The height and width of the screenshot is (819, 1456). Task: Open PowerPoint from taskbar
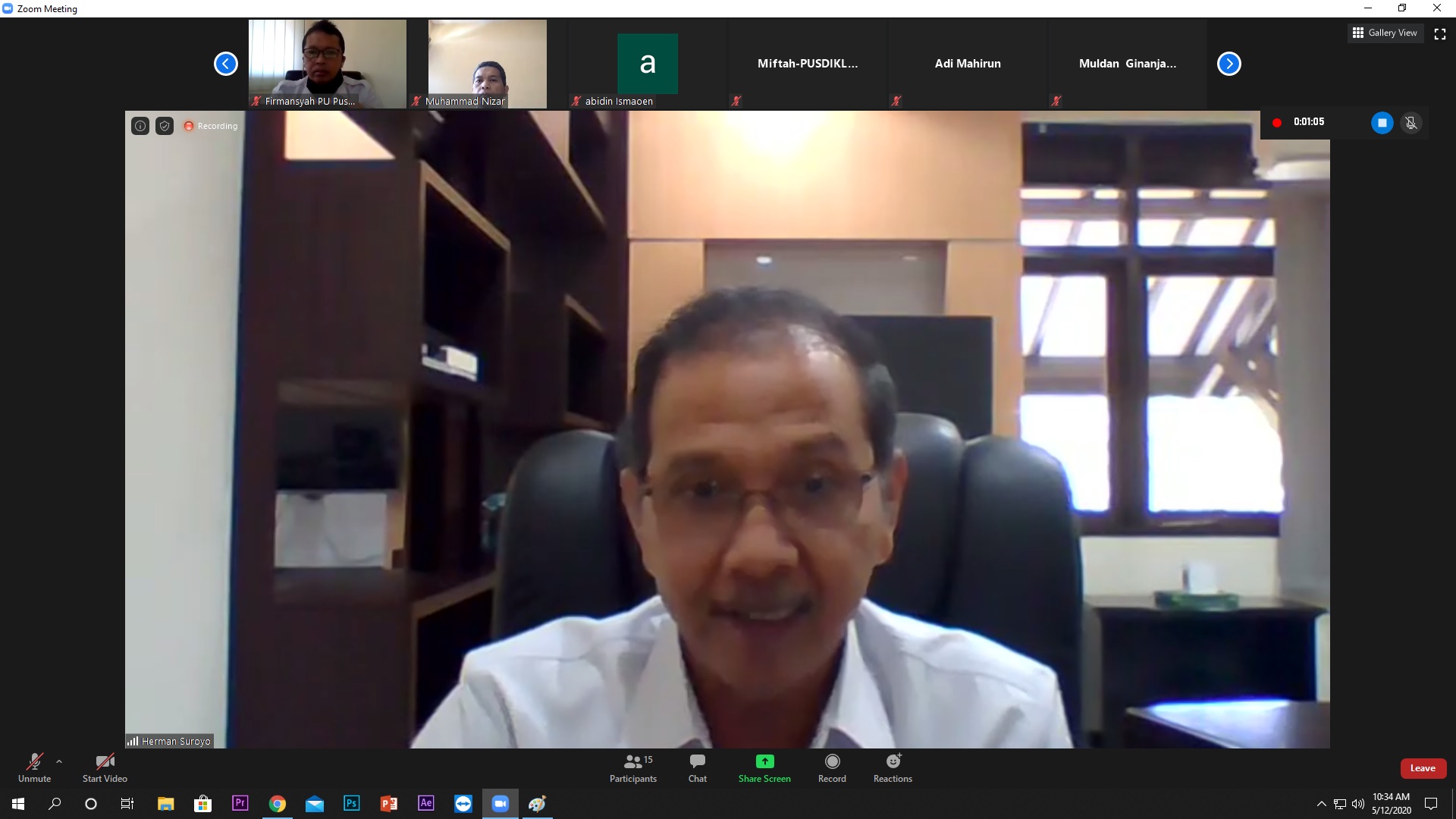coord(388,803)
